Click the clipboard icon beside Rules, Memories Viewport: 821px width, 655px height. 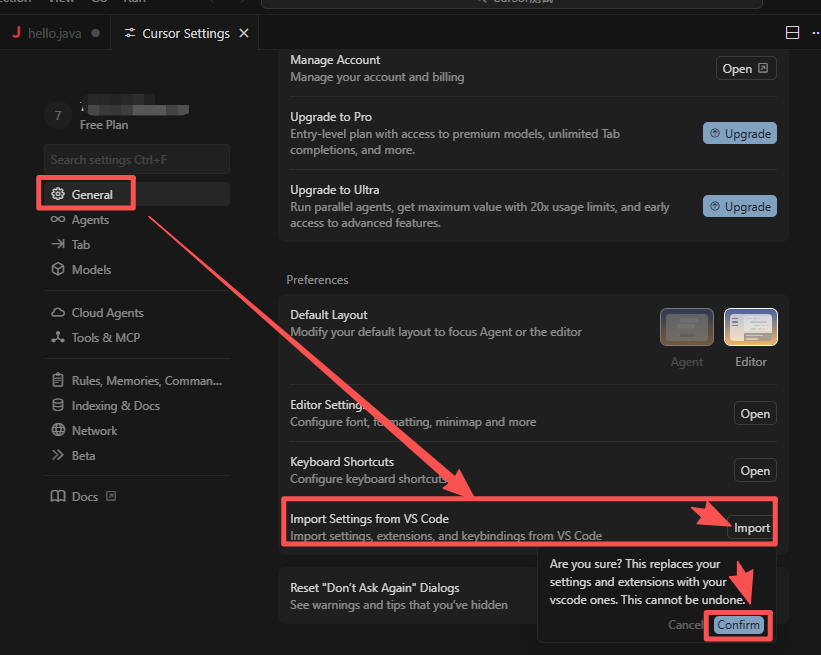coord(58,380)
